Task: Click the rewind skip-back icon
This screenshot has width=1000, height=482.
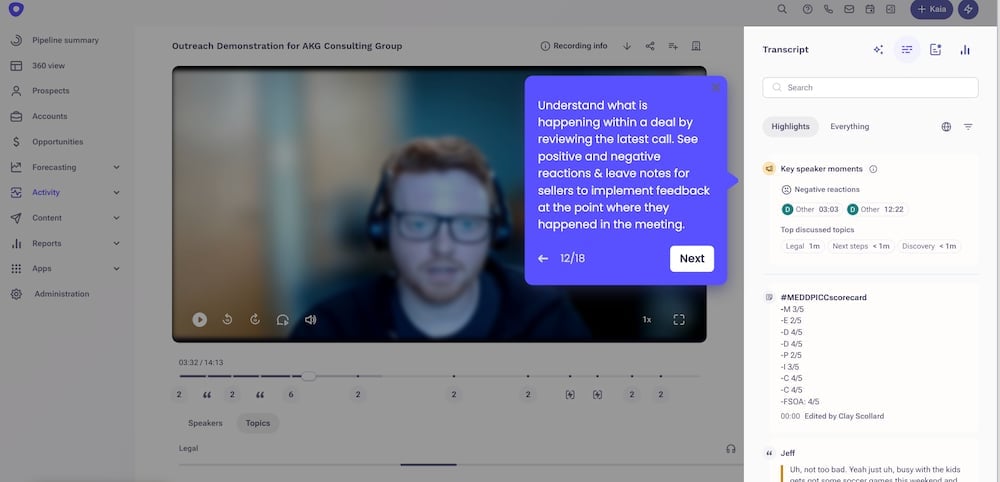Action: [x=227, y=319]
